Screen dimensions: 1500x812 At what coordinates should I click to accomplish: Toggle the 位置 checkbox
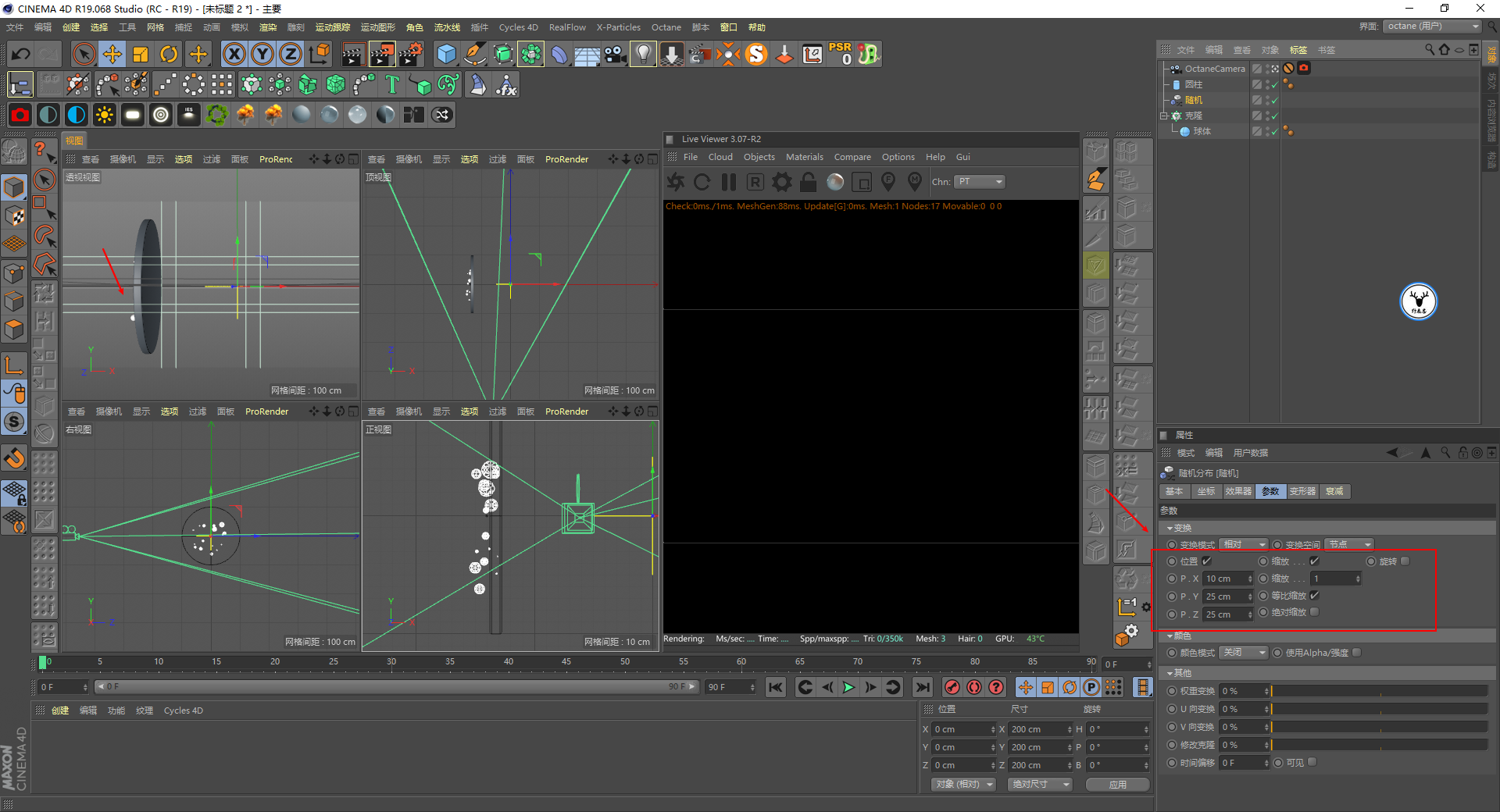click(1207, 561)
